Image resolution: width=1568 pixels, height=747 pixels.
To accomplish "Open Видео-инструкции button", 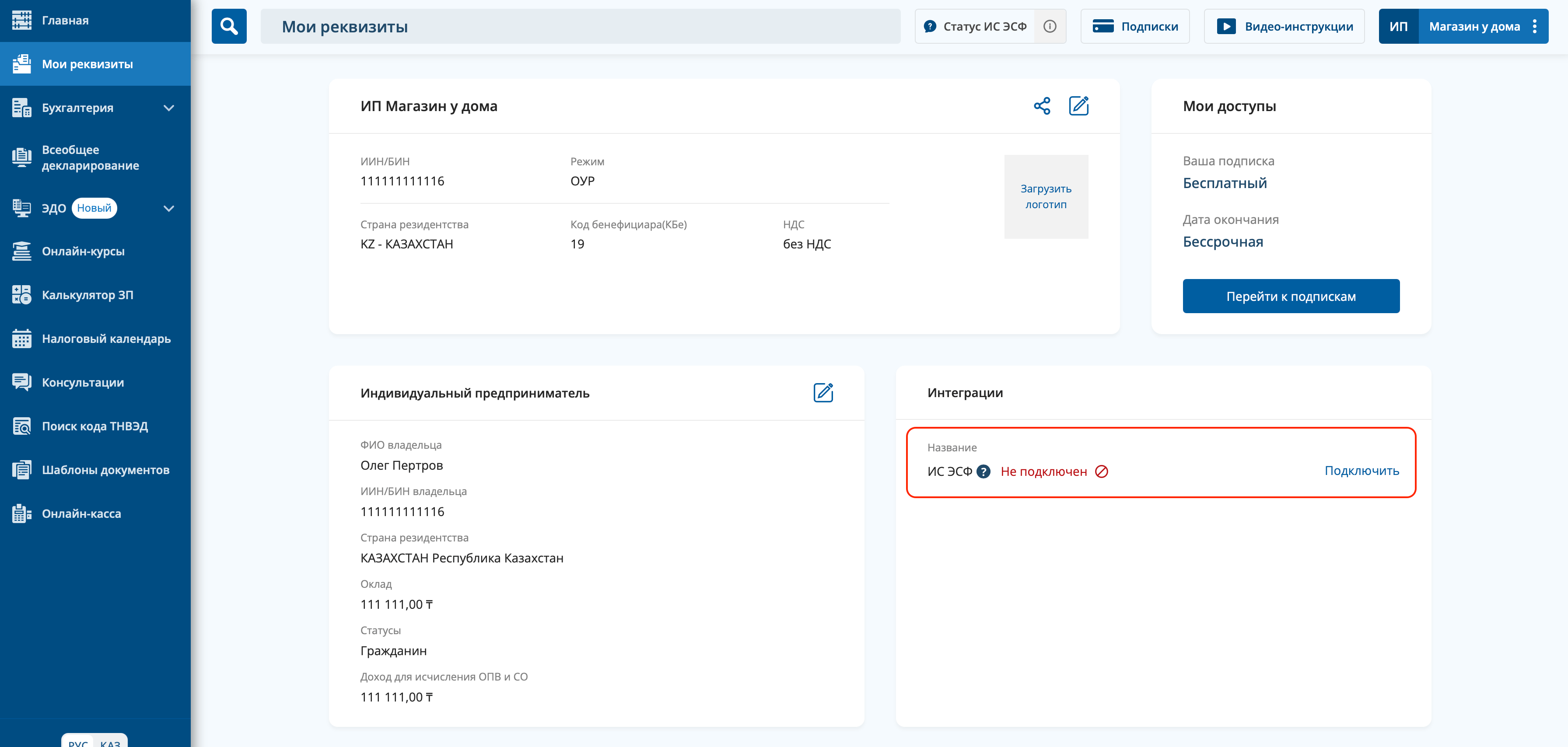I will click(1284, 26).
